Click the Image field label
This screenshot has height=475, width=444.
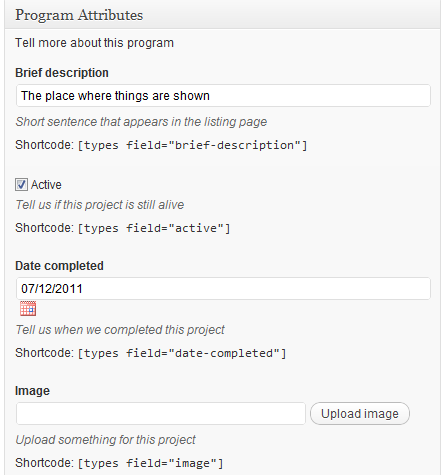pos(32,391)
